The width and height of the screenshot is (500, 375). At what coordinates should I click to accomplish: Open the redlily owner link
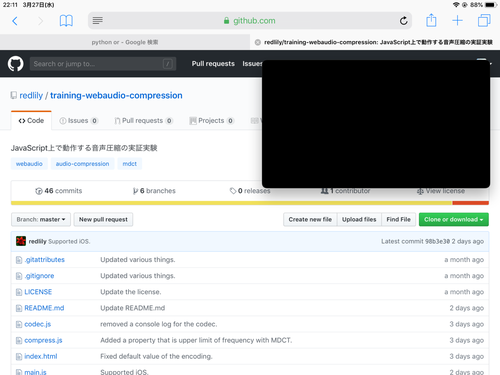pyautogui.click(x=31, y=96)
